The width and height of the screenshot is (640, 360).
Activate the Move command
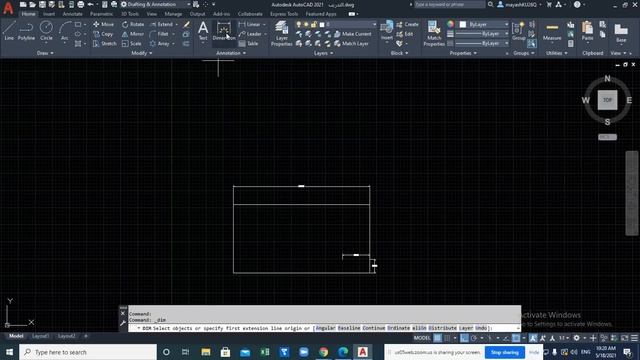coord(103,24)
